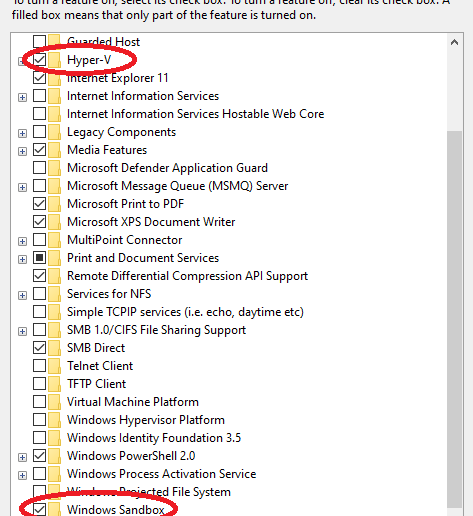Image resolution: width=473 pixels, height=516 pixels.
Task: Uncheck the SMB Direct checkbox
Action: click(39, 348)
